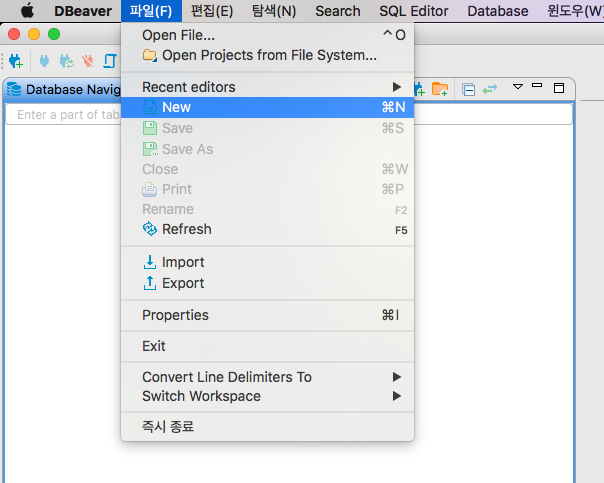Click Exit in the file menu
Screen dimensions: 604x483
click(267, 346)
